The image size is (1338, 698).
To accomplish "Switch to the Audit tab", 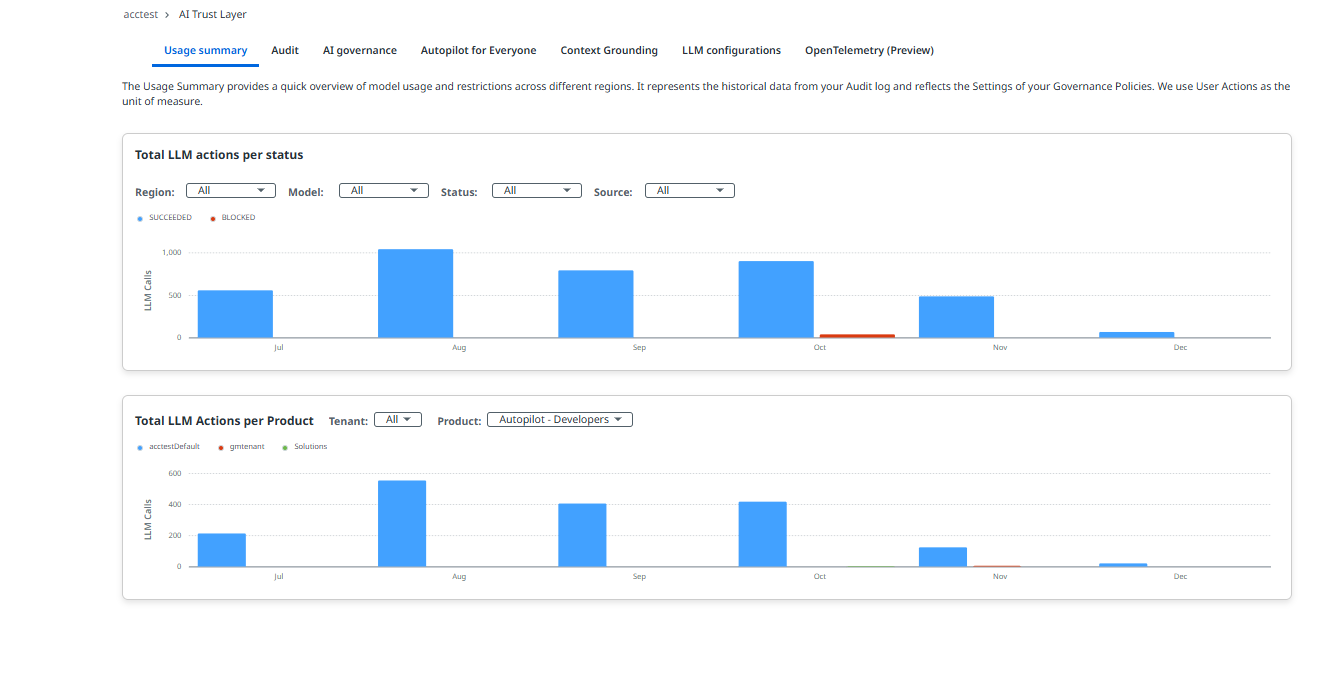I will click(285, 51).
